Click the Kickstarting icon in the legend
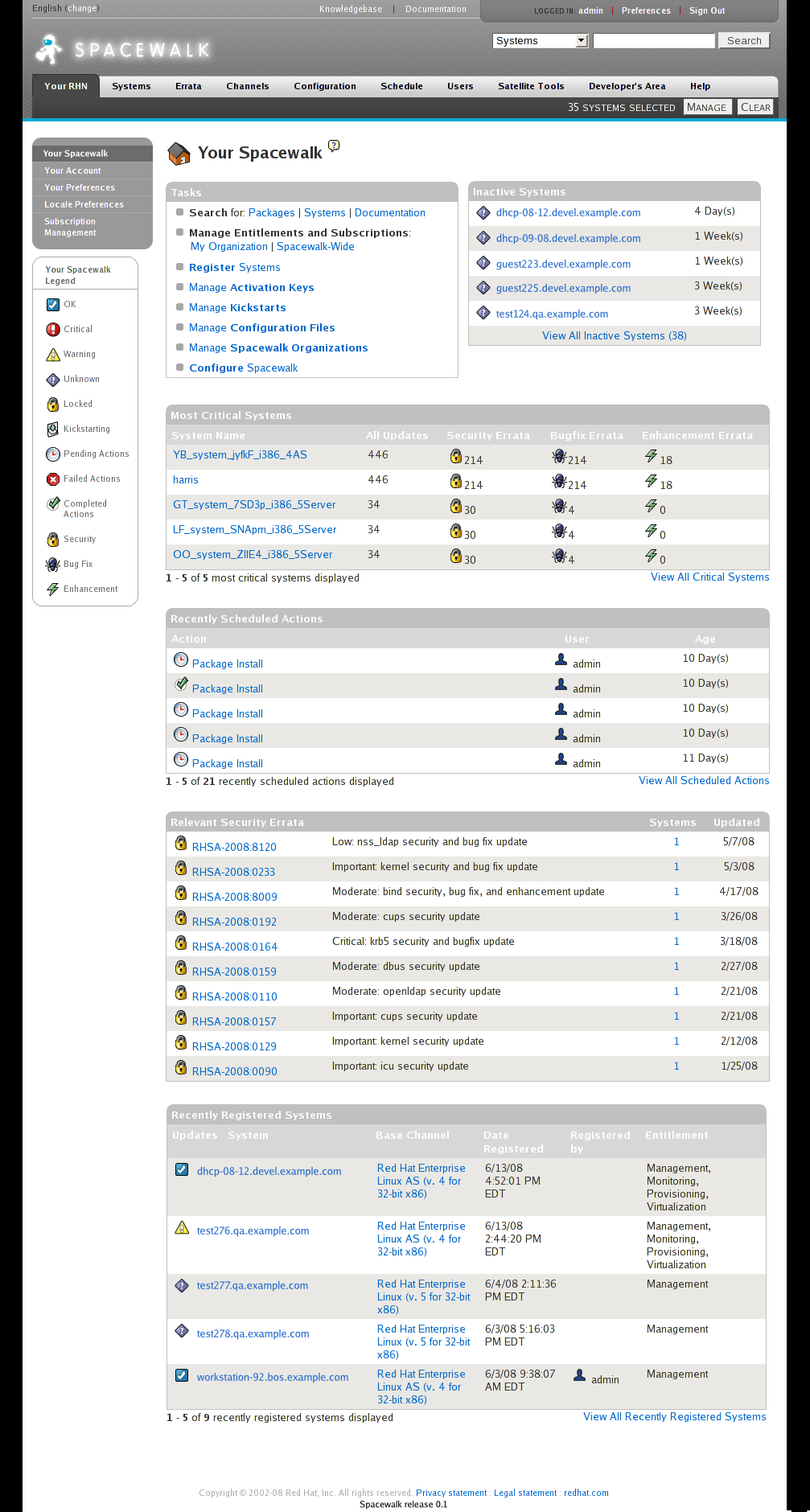810x1512 pixels. point(53,429)
